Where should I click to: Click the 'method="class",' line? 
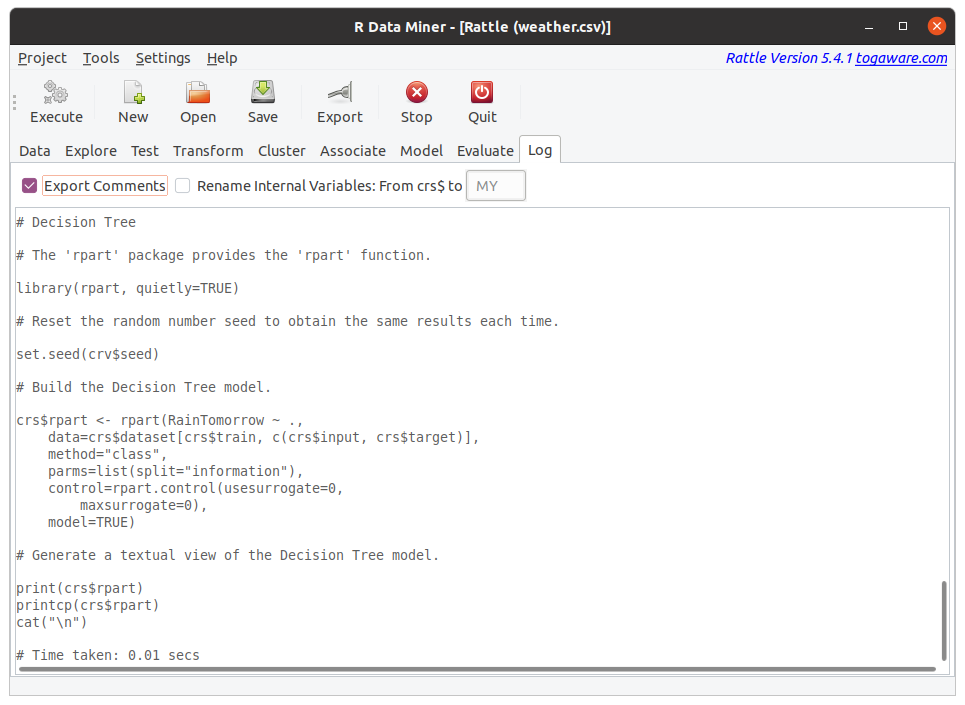(x=108, y=454)
